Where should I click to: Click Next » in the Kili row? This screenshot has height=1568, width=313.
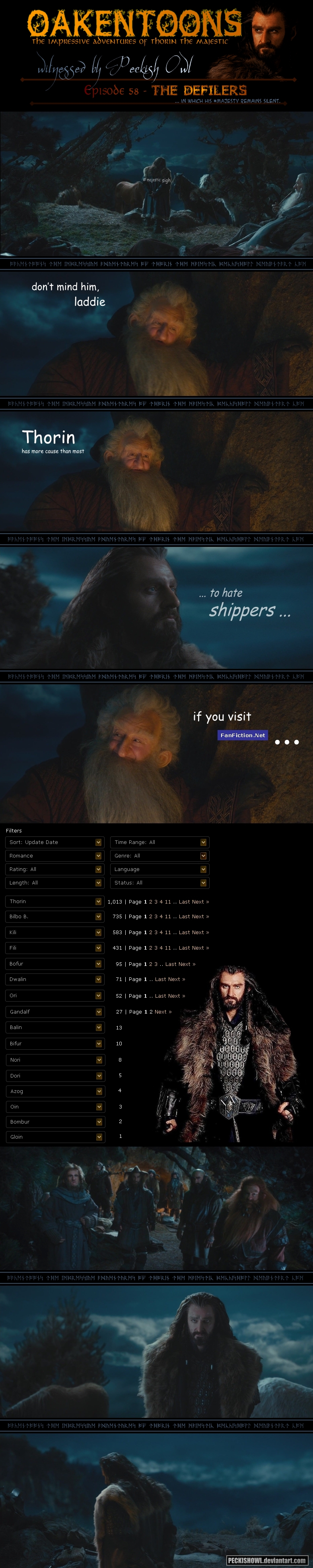coord(200,933)
